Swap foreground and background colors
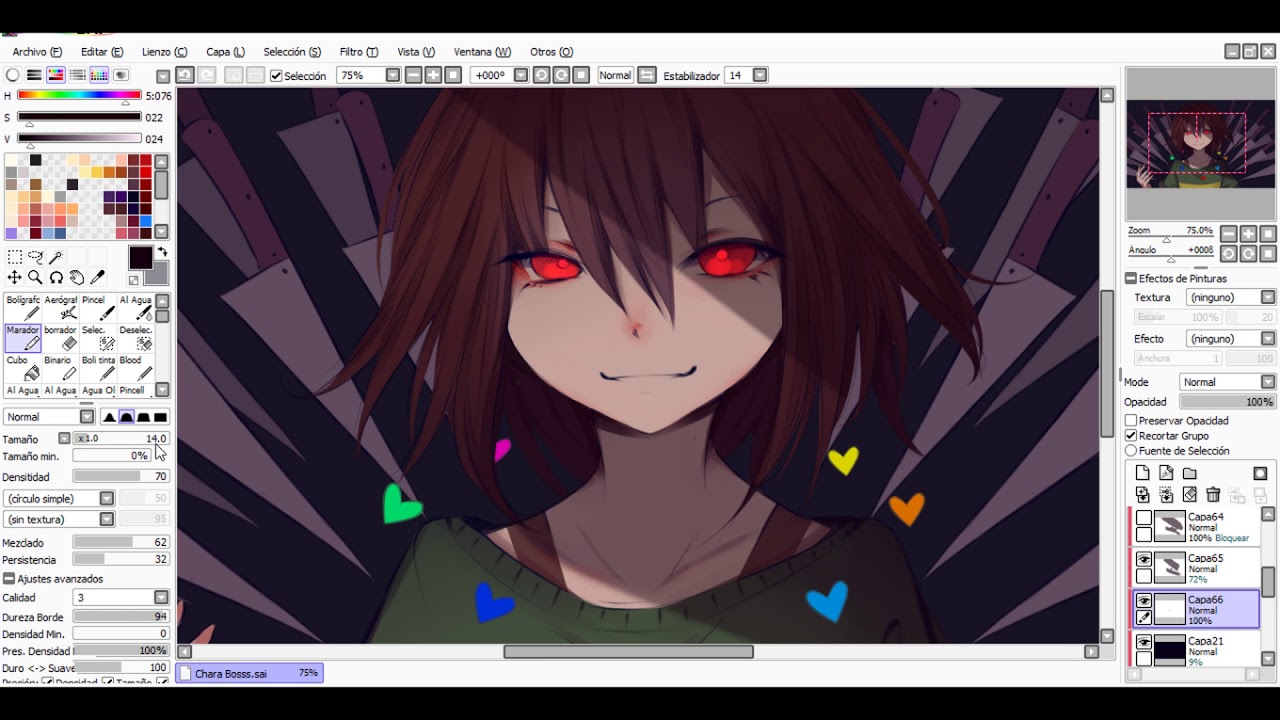 point(162,253)
